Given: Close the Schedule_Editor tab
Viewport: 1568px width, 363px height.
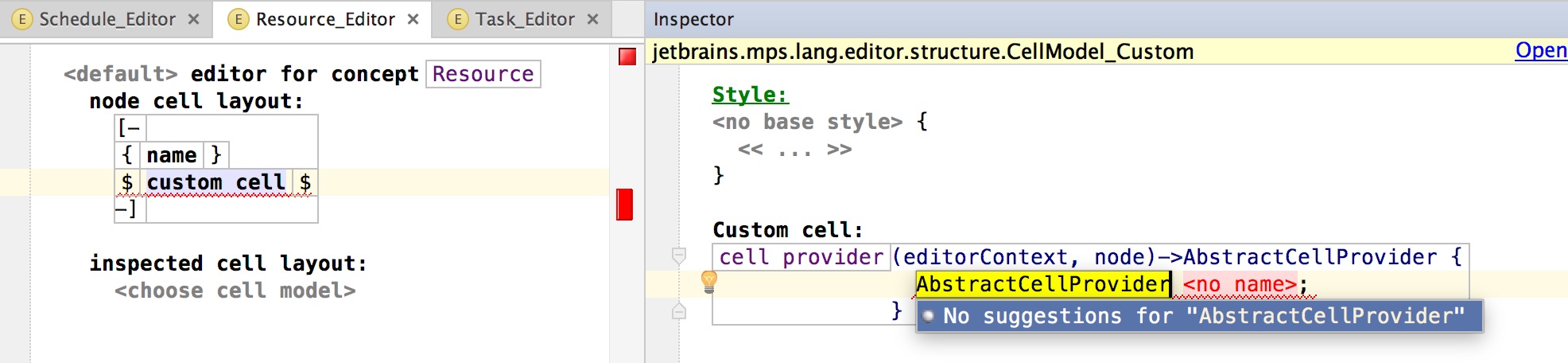Looking at the screenshot, I should pos(193,19).
